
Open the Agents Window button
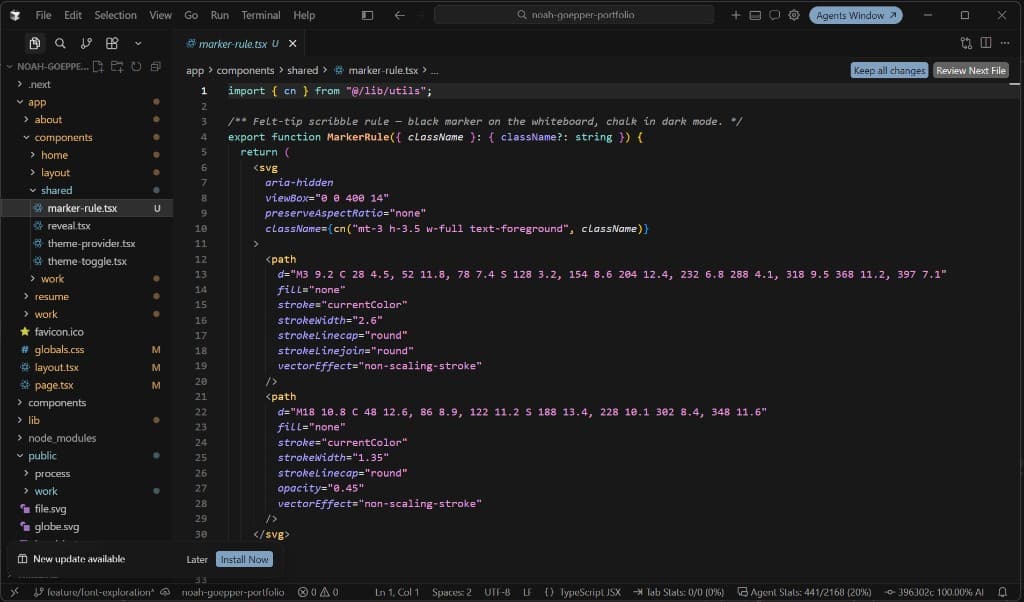(856, 15)
